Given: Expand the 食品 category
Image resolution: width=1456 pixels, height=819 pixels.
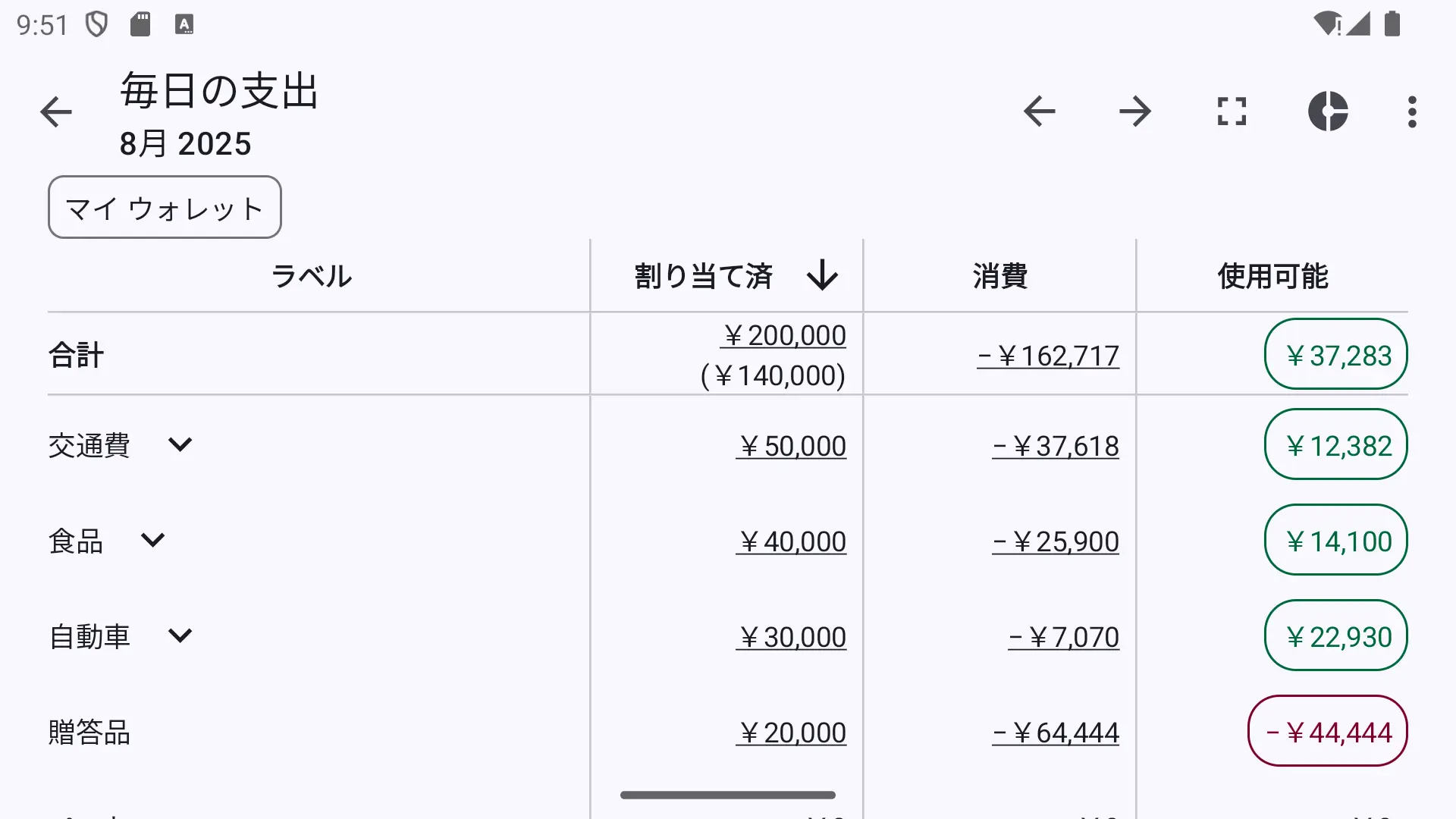Looking at the screenshot, I should tap(152, 540).
